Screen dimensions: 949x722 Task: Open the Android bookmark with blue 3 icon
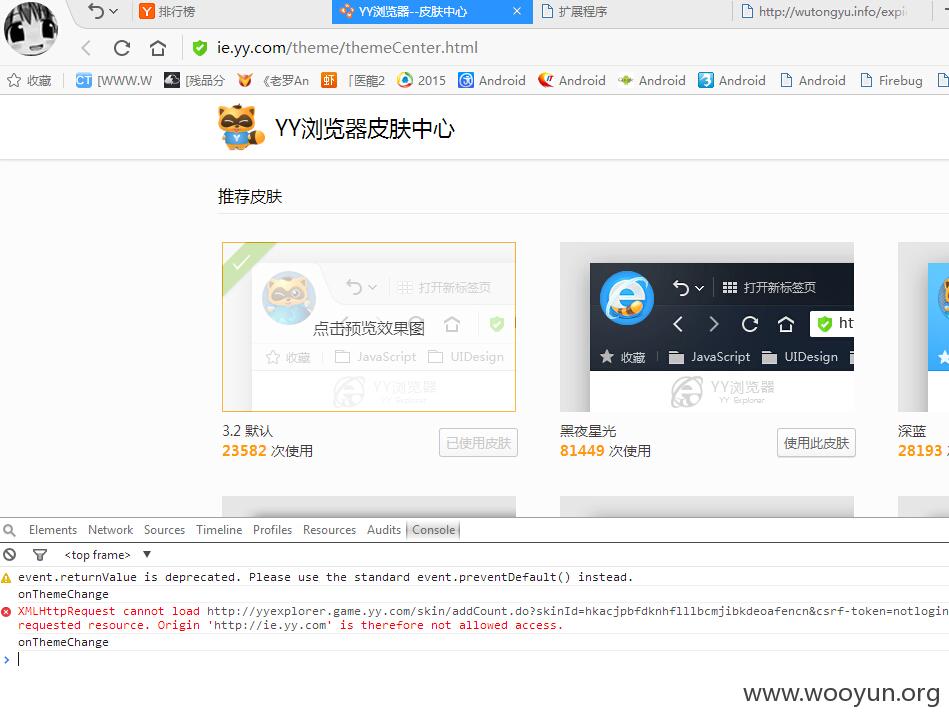point(731,80)
